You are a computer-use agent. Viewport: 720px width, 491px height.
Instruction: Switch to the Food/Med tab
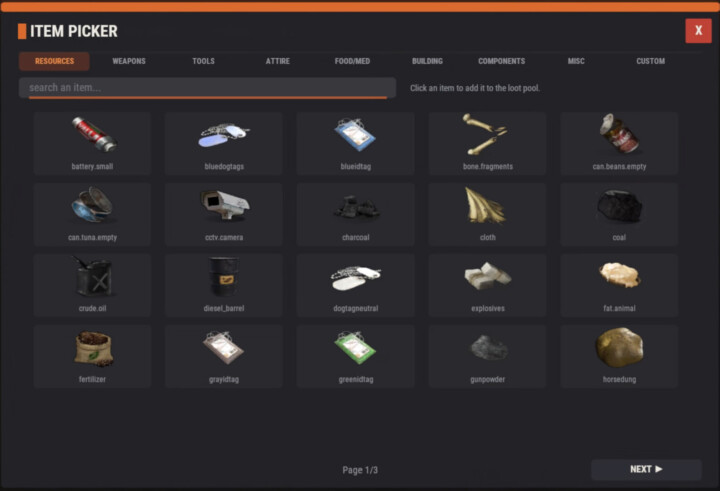tap(352, 61)
